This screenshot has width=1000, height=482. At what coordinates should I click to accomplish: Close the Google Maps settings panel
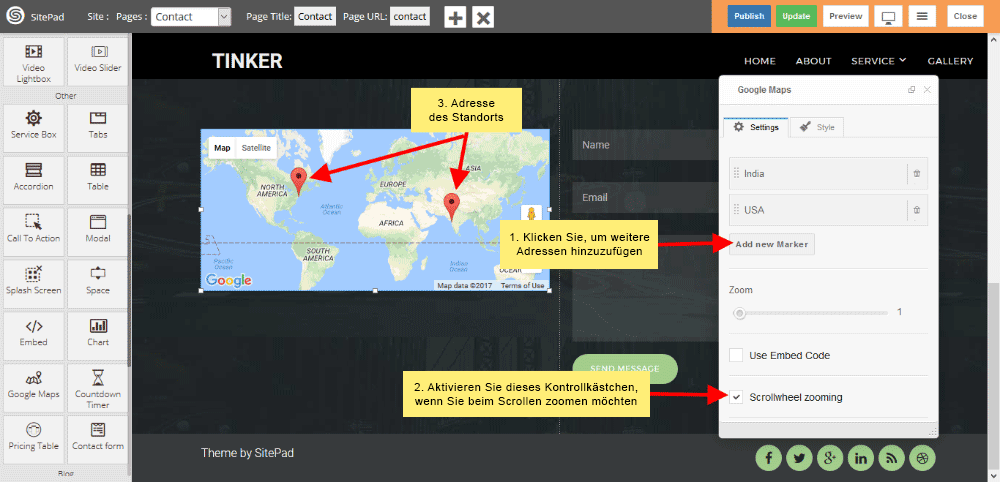click(x=927, y=90)
